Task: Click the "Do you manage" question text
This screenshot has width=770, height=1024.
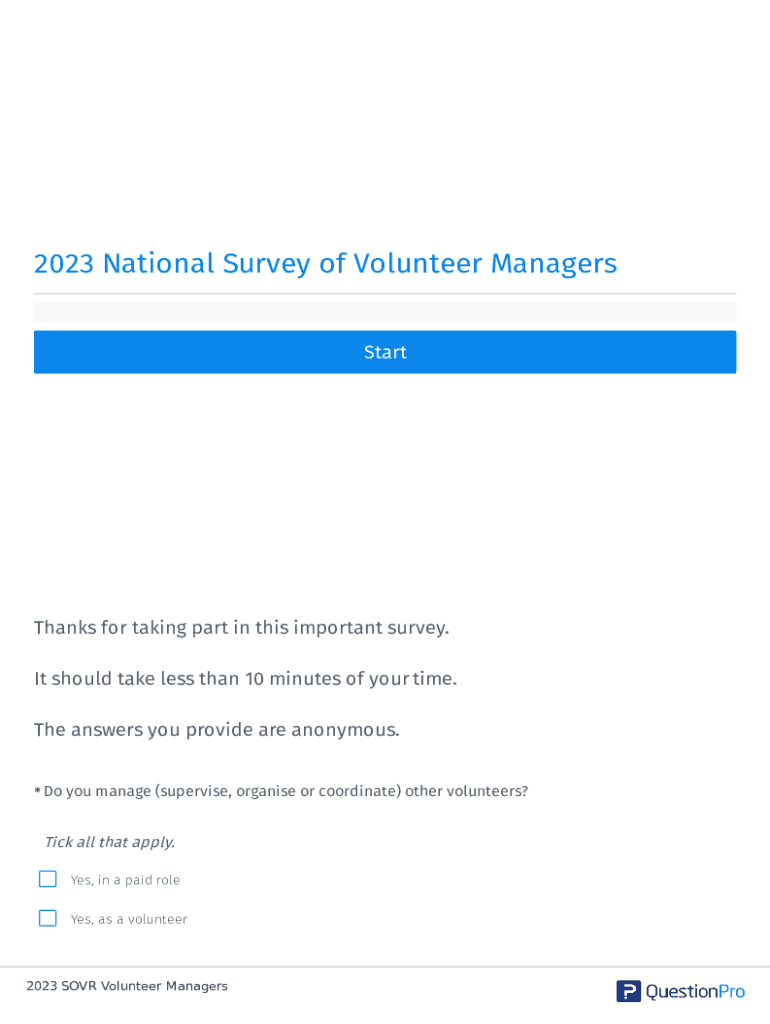Action: 285,791
